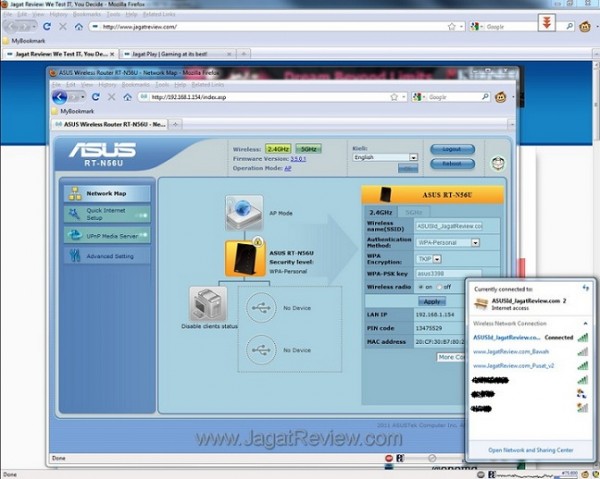Open Network and Sharing Center
This screenshot has width=600, height=479.
[530, 450]
